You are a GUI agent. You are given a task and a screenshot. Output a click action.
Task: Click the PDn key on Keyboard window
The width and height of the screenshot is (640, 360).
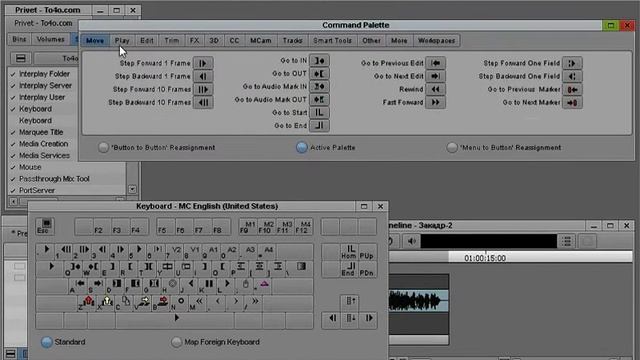point(367,269)
